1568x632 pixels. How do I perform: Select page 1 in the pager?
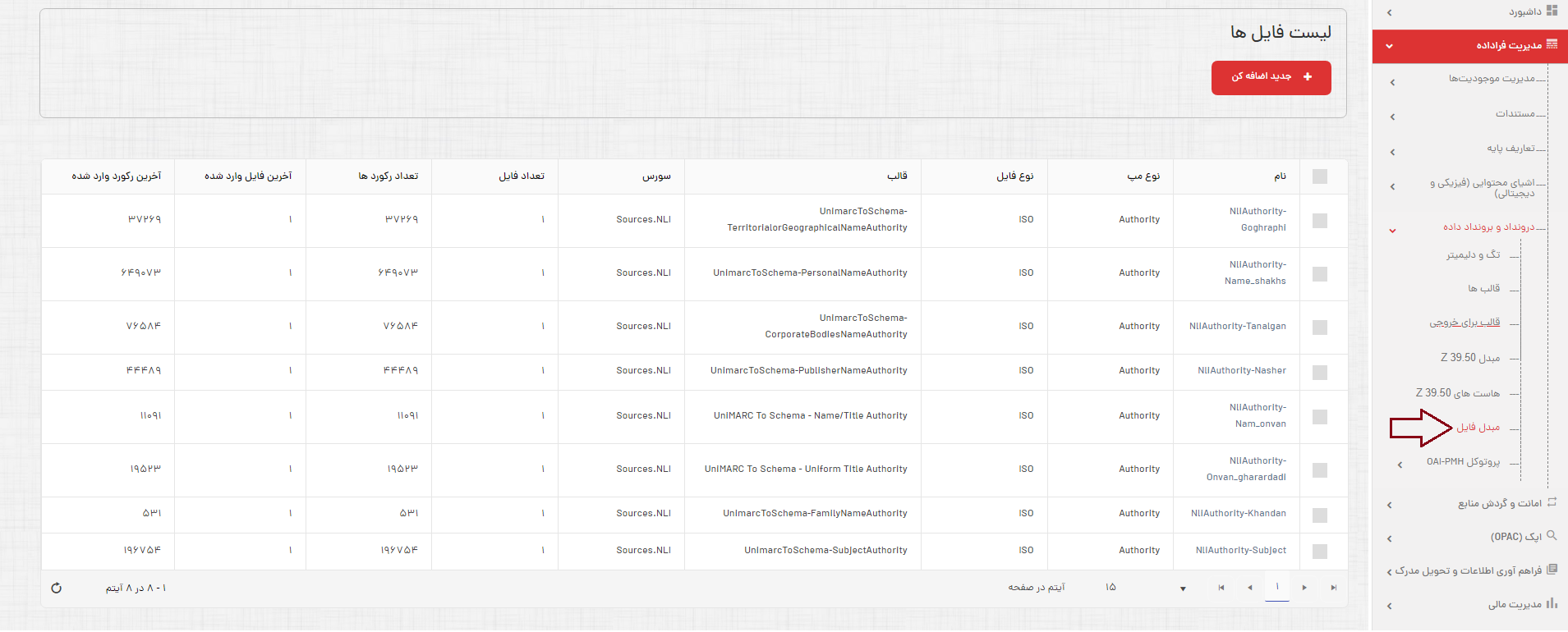pos(1277,588)
